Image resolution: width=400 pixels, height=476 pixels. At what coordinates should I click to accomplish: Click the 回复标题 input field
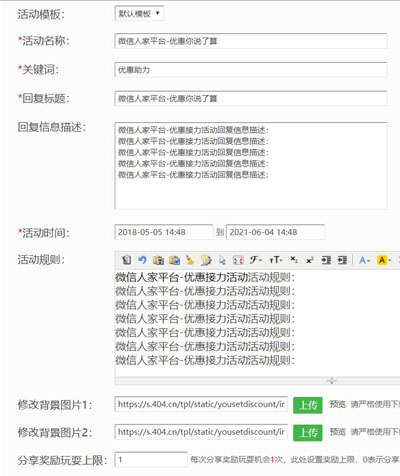pyautogui.click(x=251, y=98)
